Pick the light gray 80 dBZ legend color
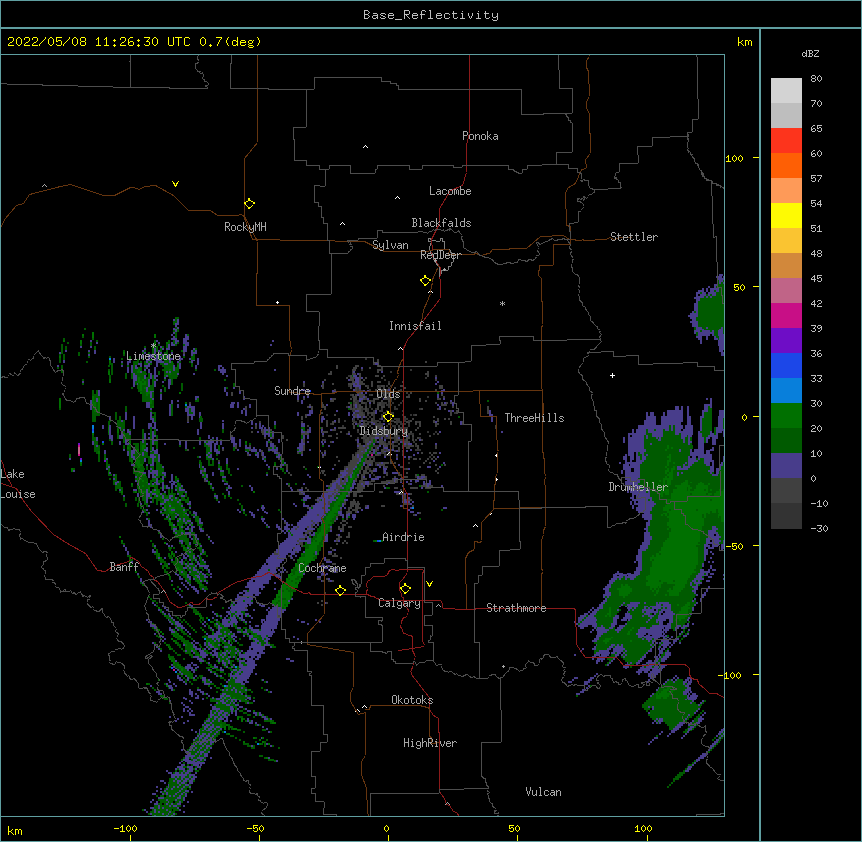The image size is (862, 842). (786, 91)
